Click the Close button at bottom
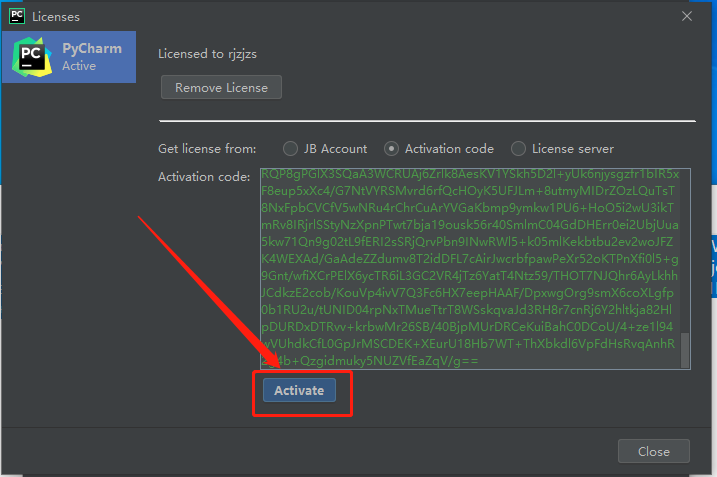The image size is (717, 477). point(653,451)
